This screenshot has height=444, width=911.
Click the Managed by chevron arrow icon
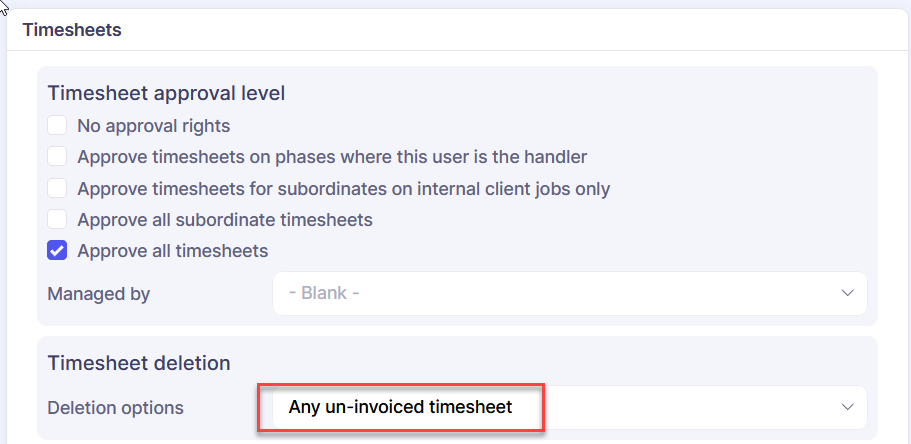[847, 294]
